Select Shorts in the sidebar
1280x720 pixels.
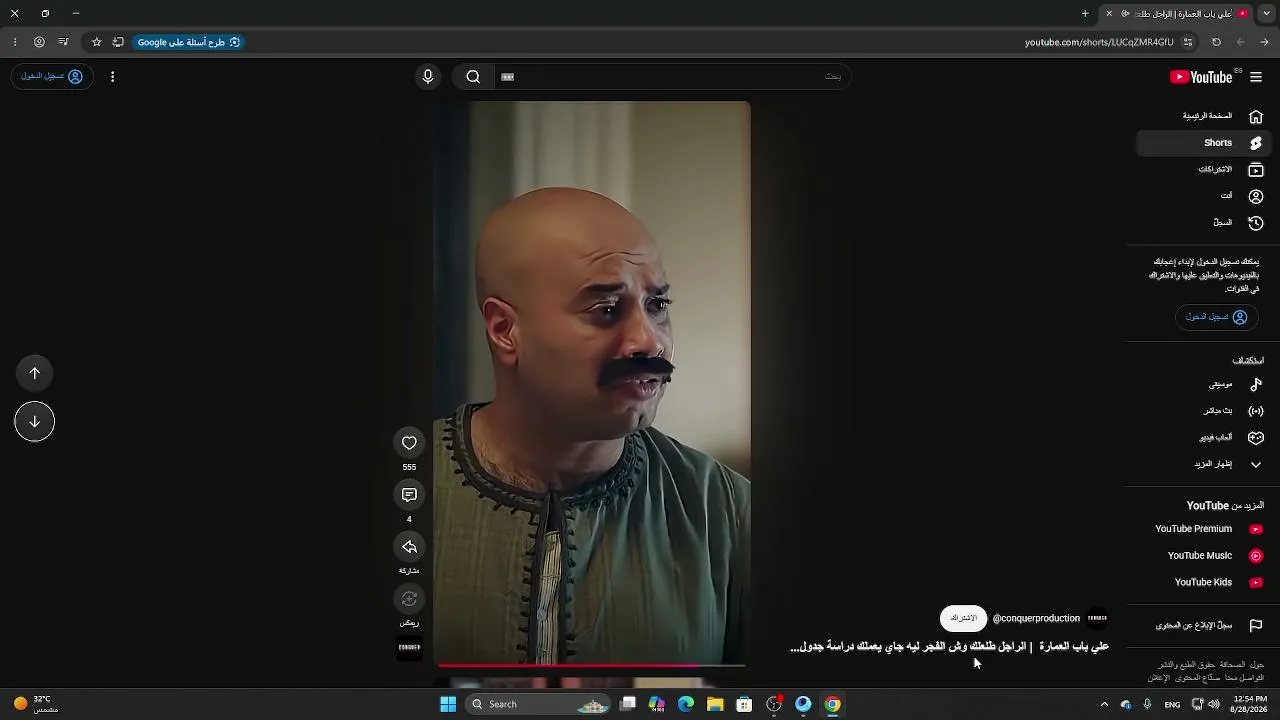[1203, 143]
